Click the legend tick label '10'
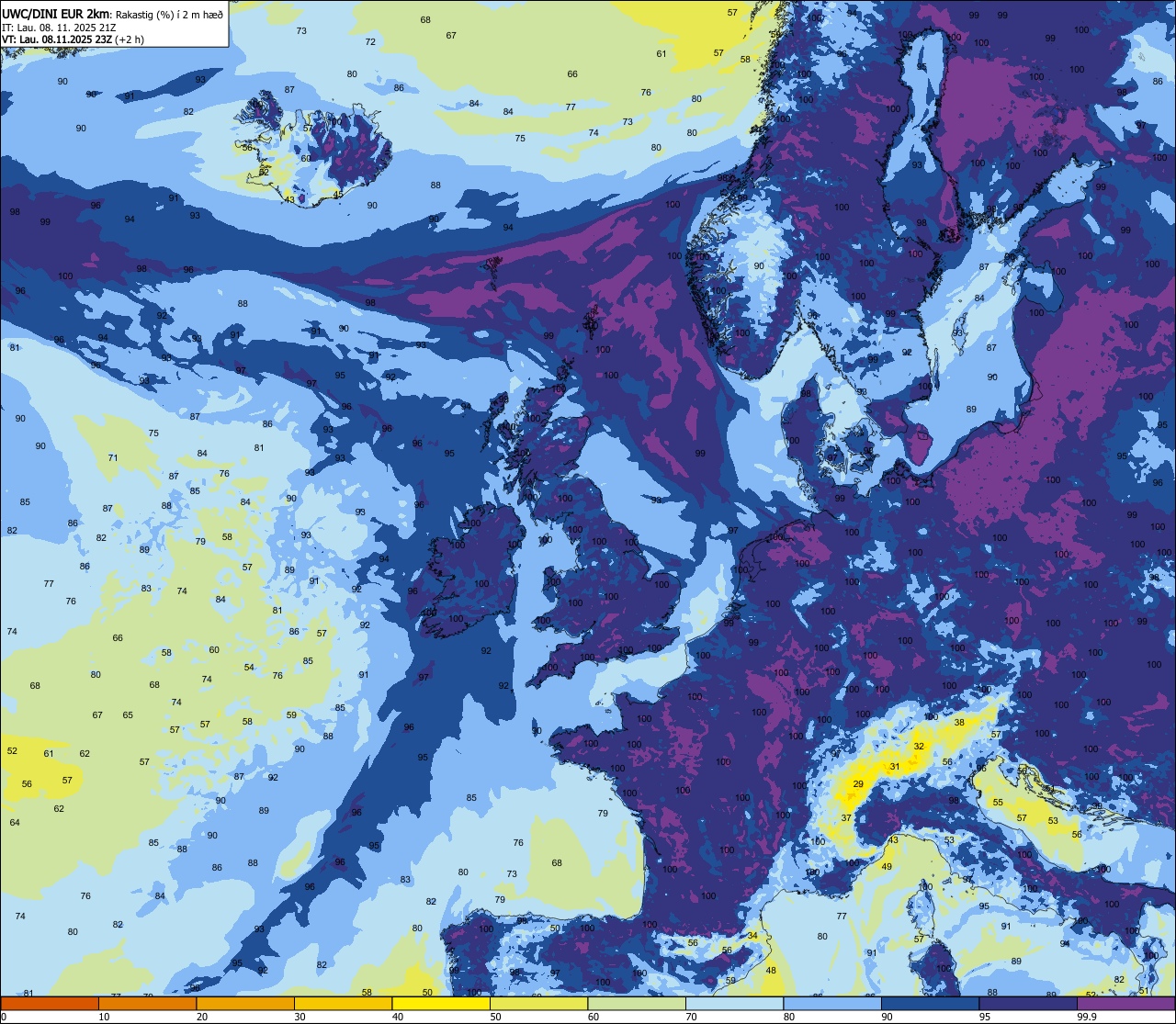1176x1024 pixels. (105, 1017)
